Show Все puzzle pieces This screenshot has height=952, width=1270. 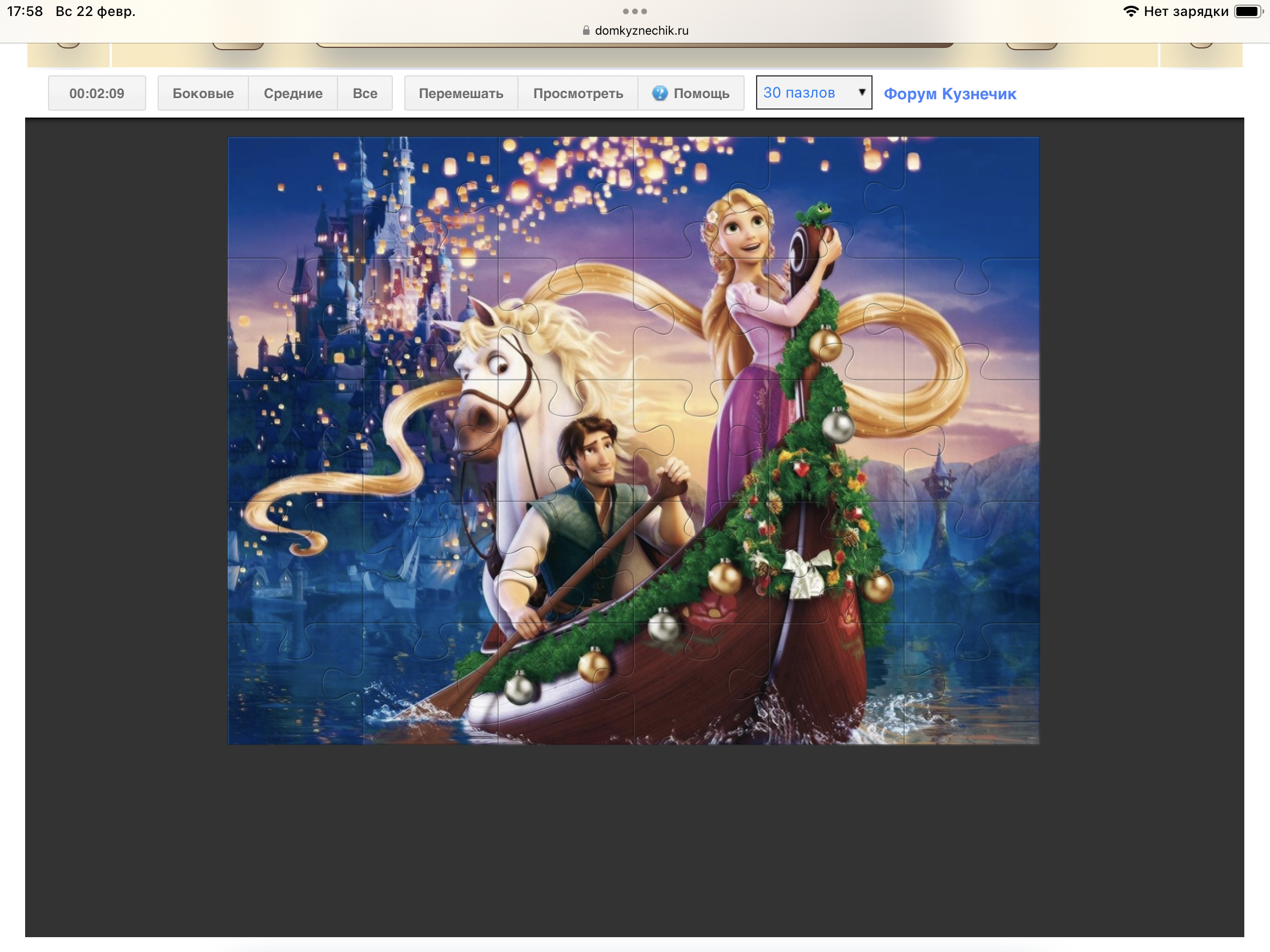coord(364,93)
